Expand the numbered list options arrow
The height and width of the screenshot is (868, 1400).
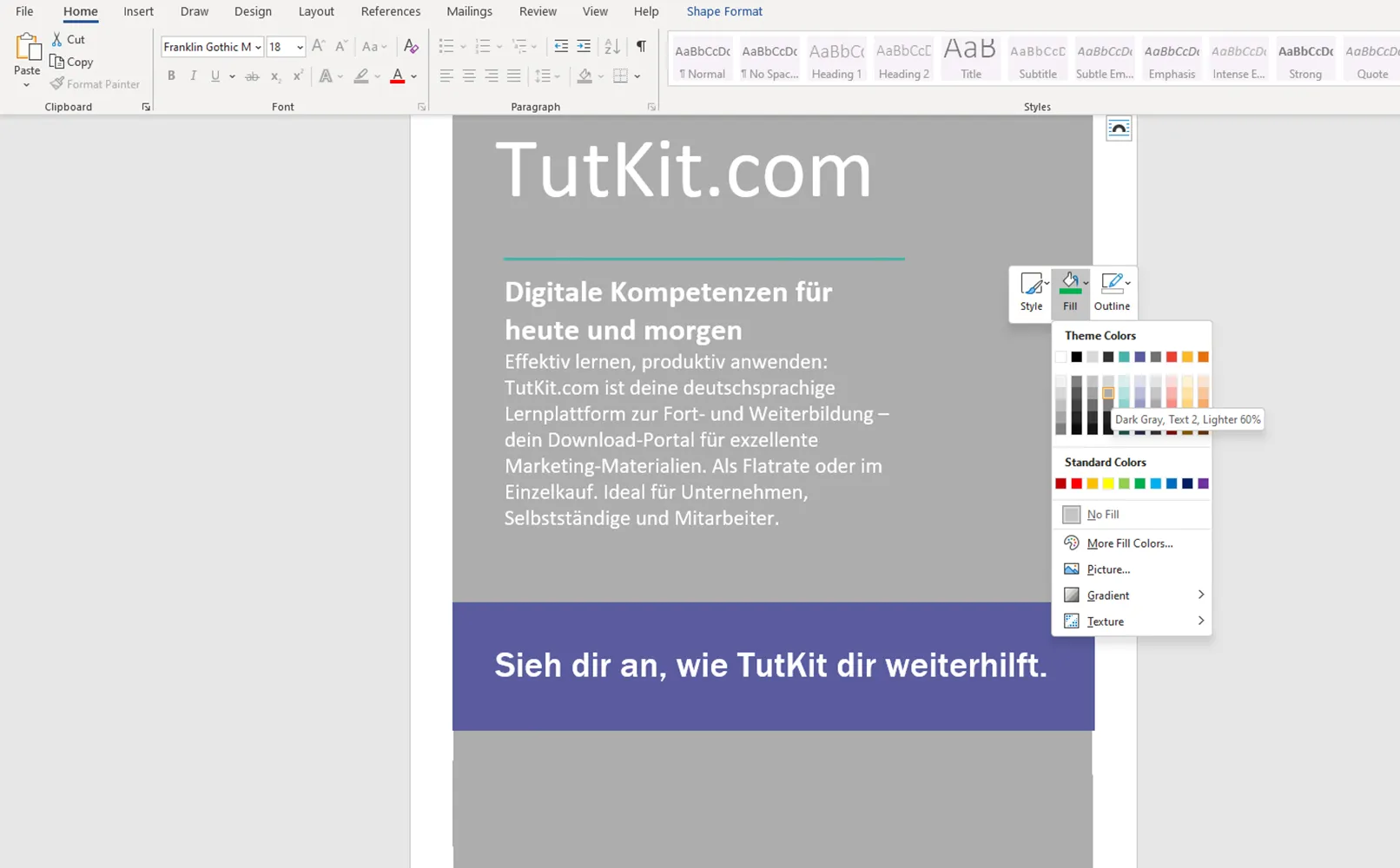click(499, 47)
